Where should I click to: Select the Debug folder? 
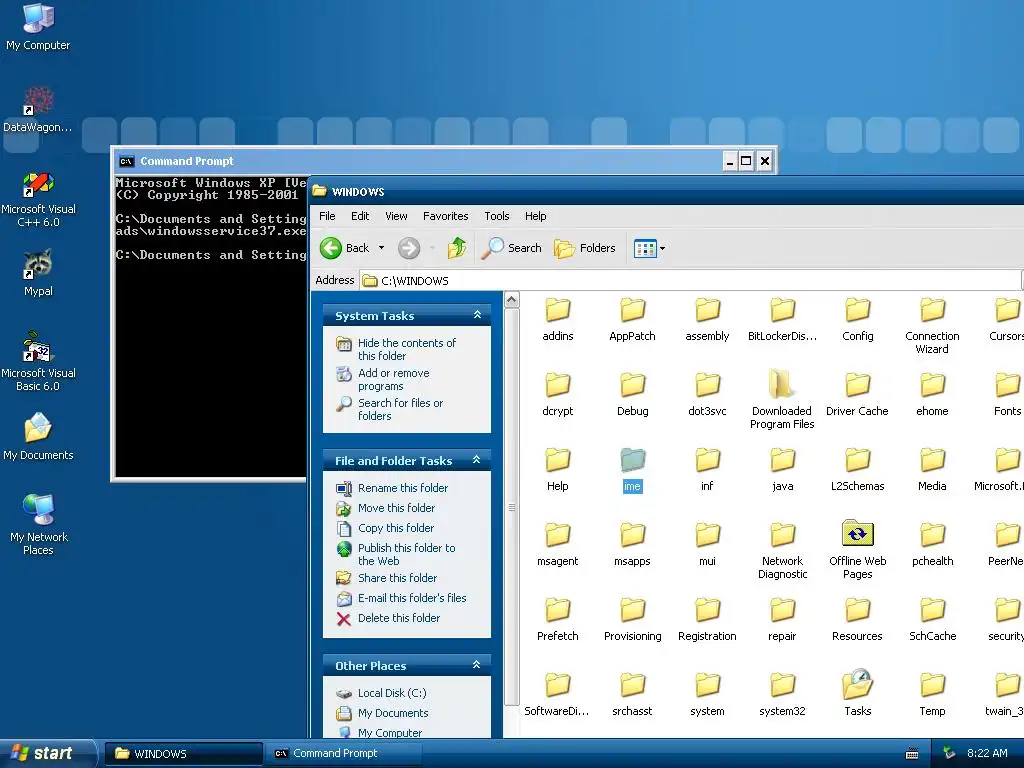click(633, 394)
